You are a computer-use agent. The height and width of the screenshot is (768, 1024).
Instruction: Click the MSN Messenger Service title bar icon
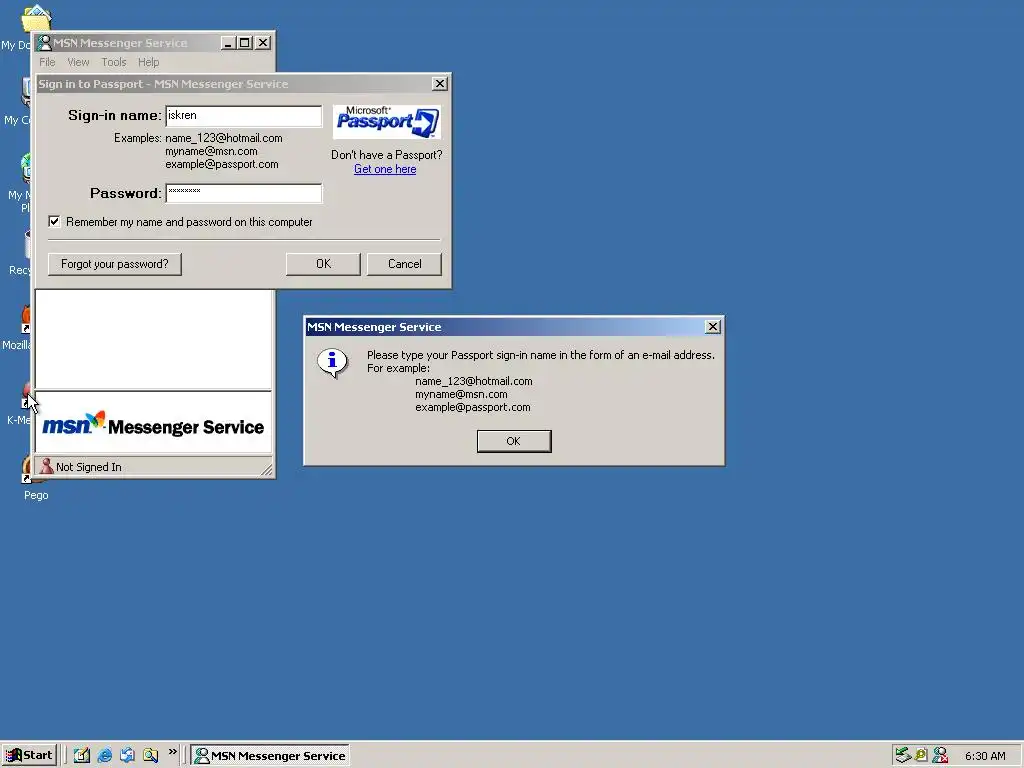coord(44,43)
